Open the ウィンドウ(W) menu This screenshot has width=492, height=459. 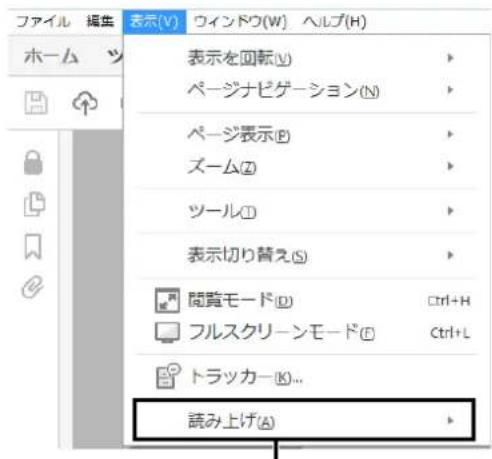coord(240,22)
